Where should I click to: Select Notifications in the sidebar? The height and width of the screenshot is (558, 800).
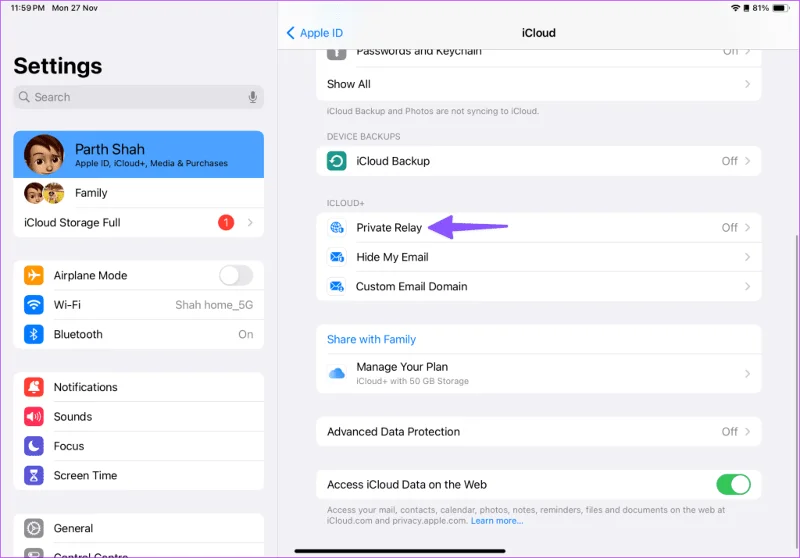coord(139,387)
